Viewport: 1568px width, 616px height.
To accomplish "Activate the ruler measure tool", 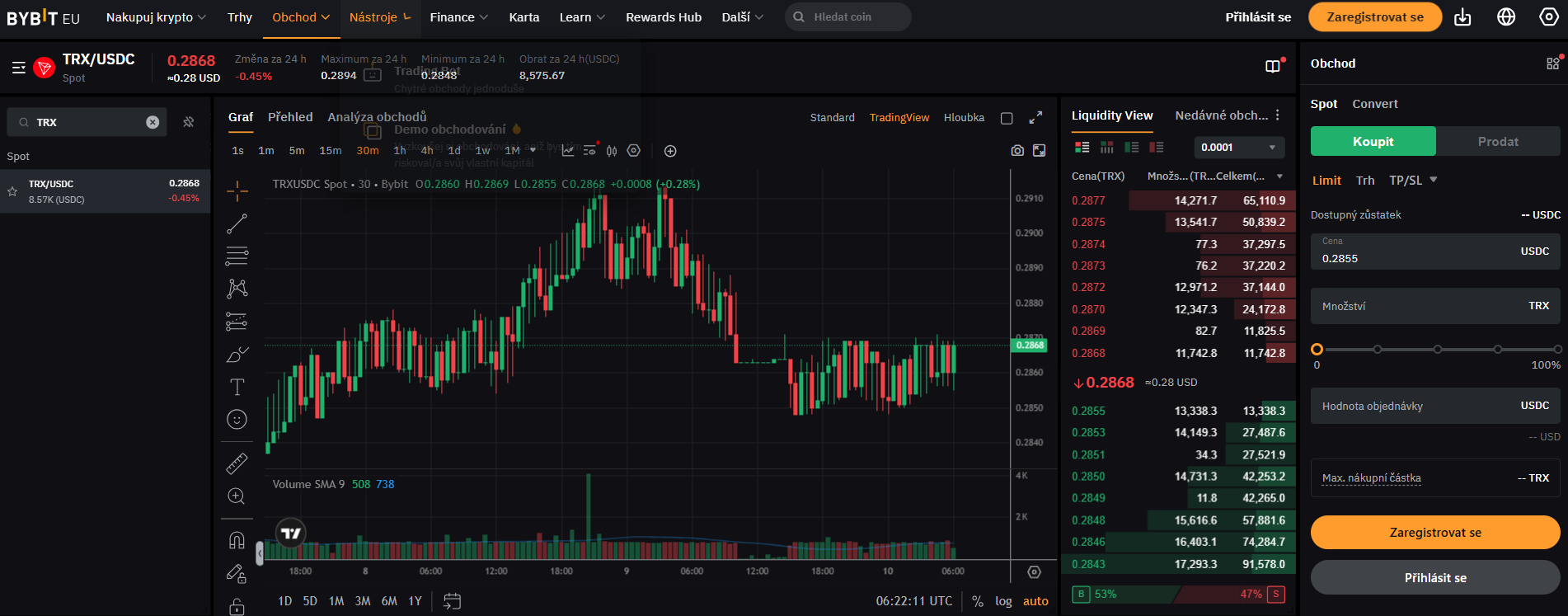I will (x=237, y=463).
